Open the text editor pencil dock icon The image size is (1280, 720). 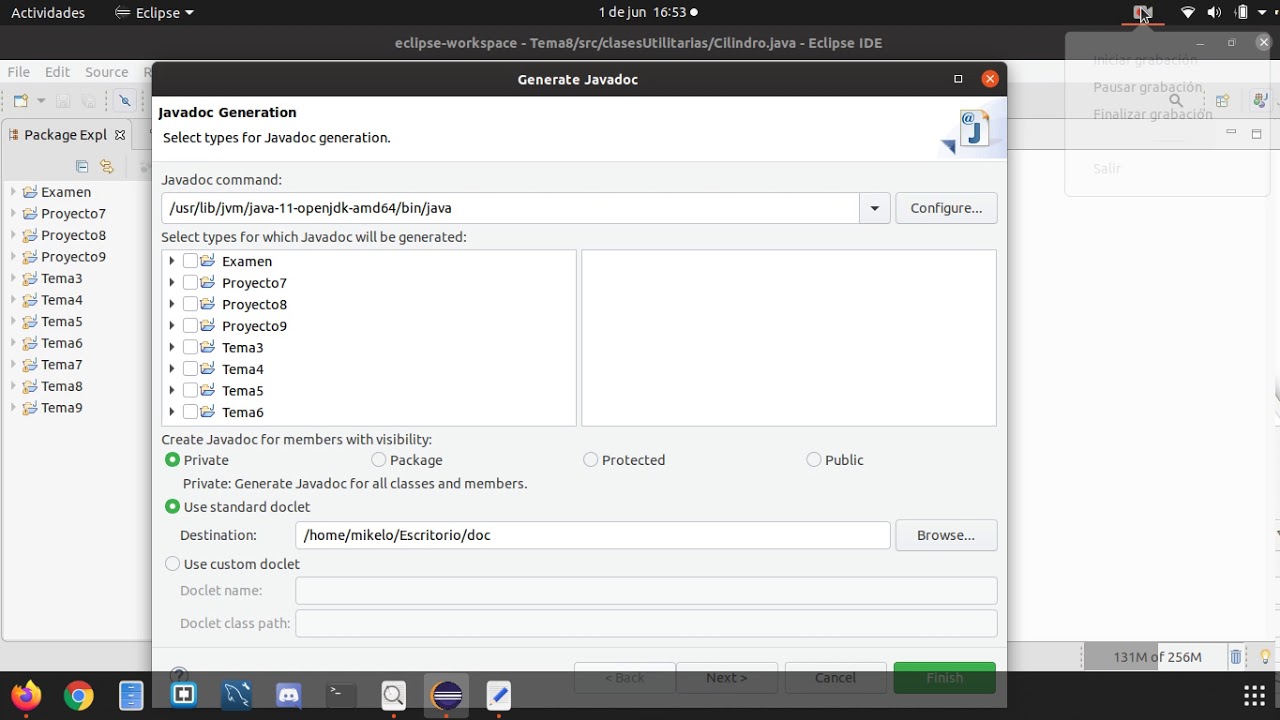pyautogui.click(x=499, y=695)
